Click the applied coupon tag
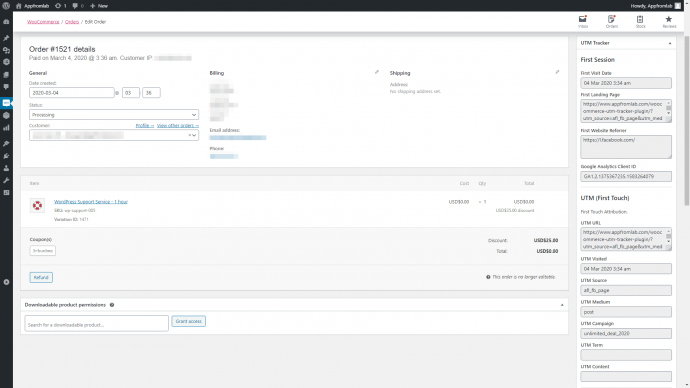The height and width of the screenshot is (388, 690). point(43,251)
